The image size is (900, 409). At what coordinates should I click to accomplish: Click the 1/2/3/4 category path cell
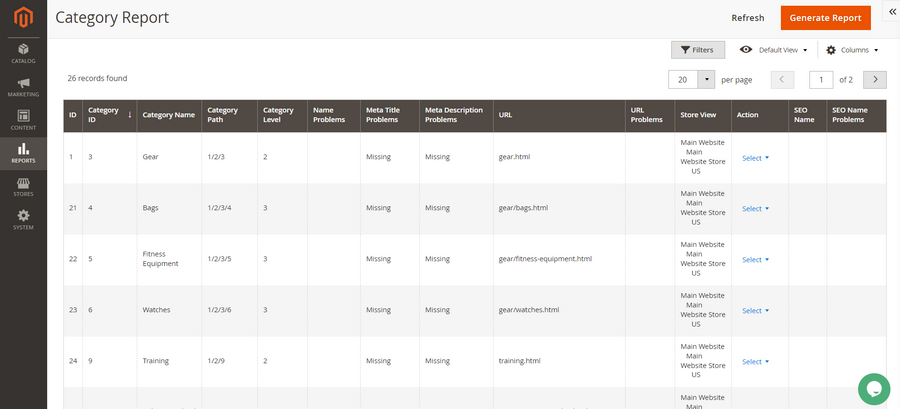[x=230, y=209]
